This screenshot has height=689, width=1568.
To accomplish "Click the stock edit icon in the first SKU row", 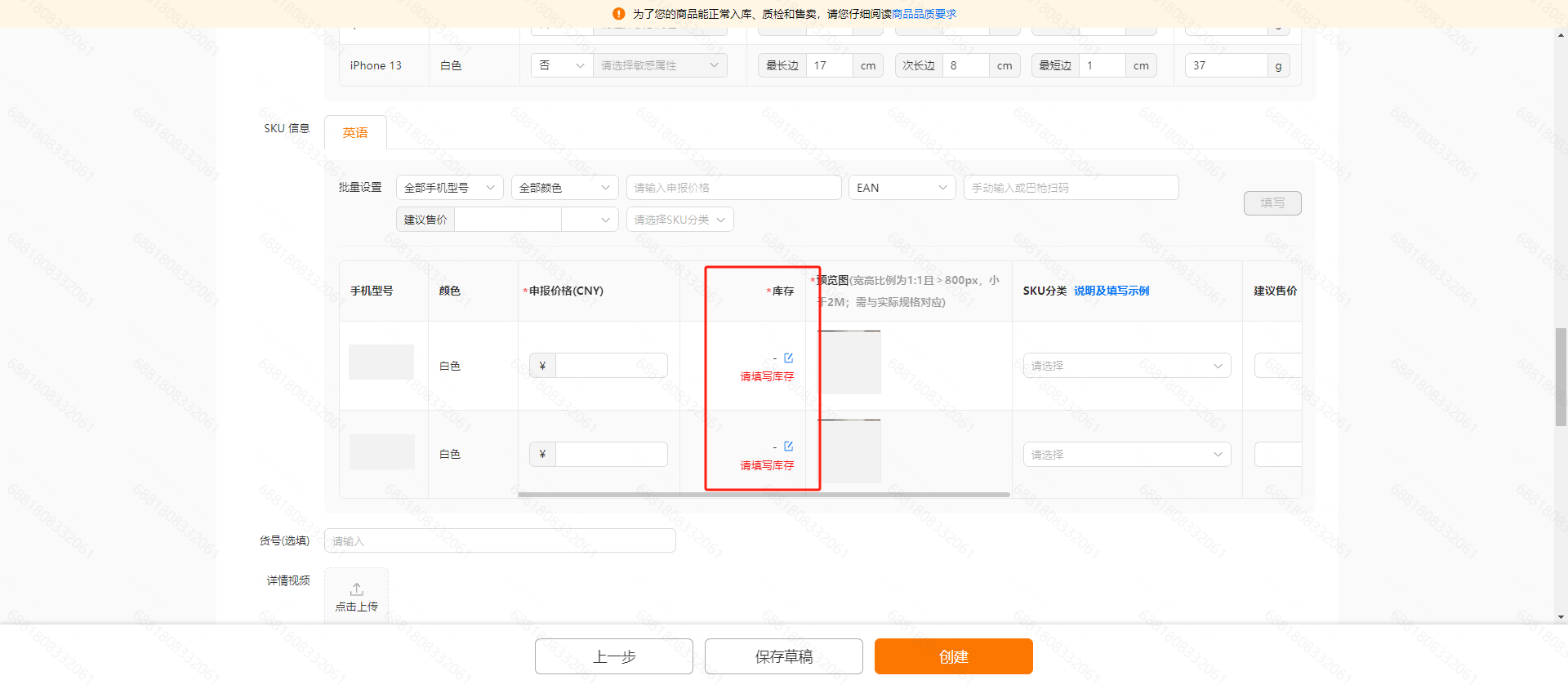I will (x=788, y=358).
